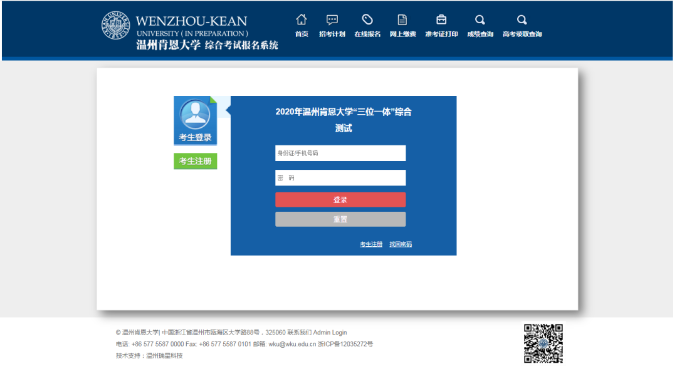Click the green 考生注册 button
The width and height of the screenshot is (673, 373).
click(x=195, y=161)
